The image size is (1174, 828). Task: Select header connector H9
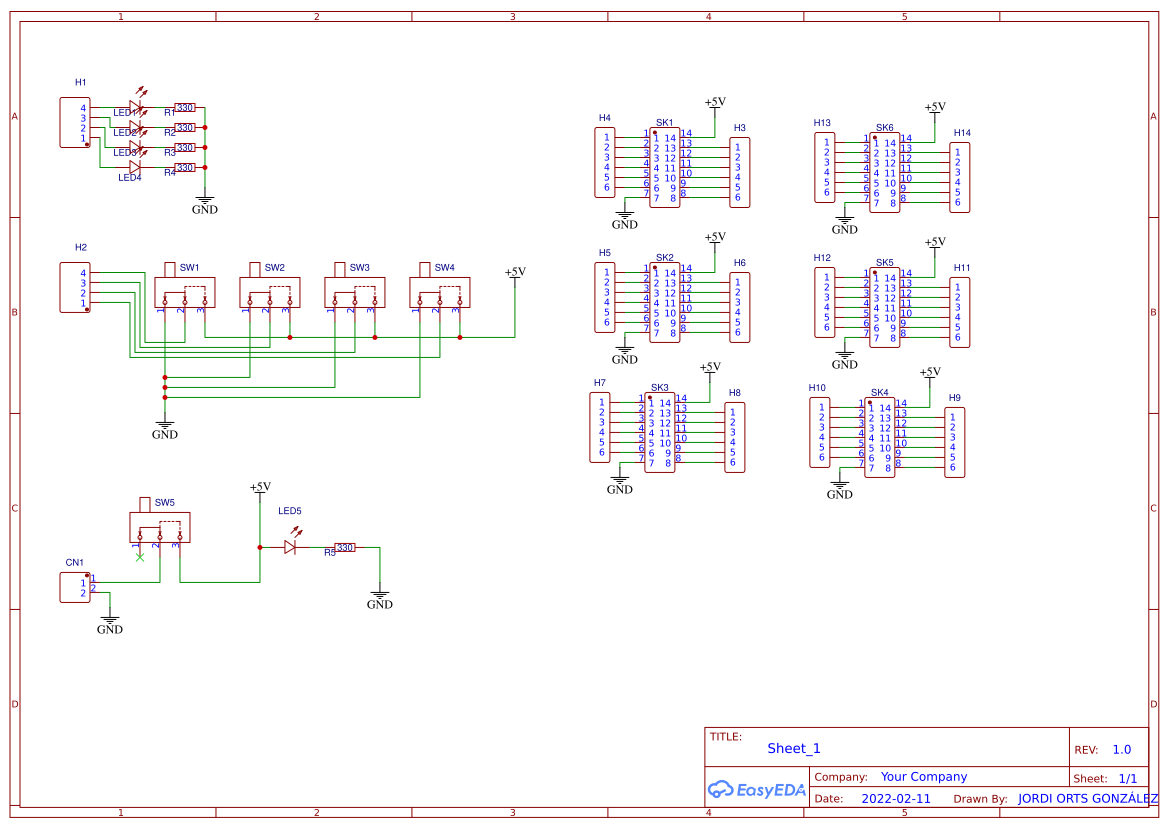click(953, 440)
